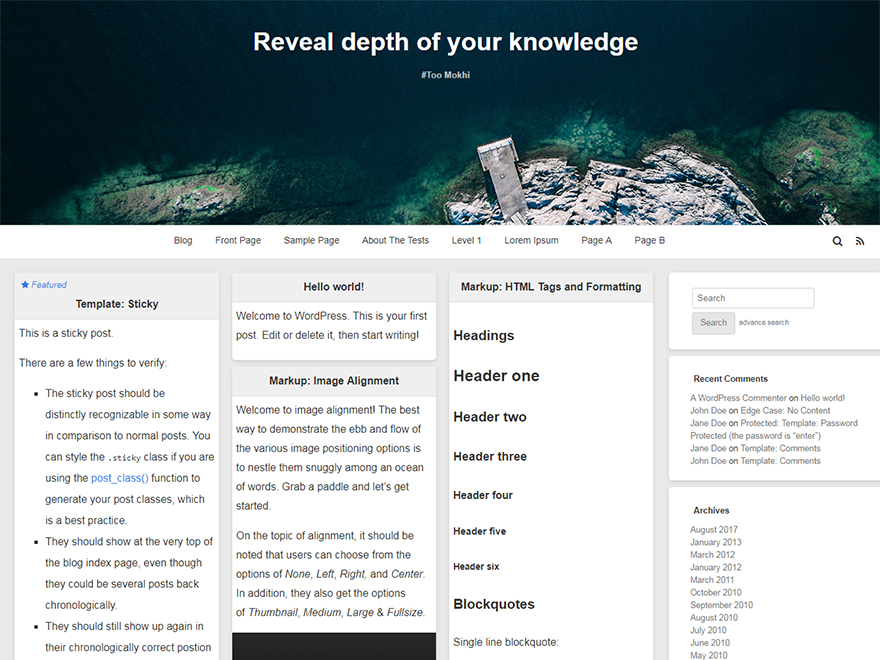Screen dimensions: 880x660
Task: Open the advance search link
Action: click(x=764, y=323)
